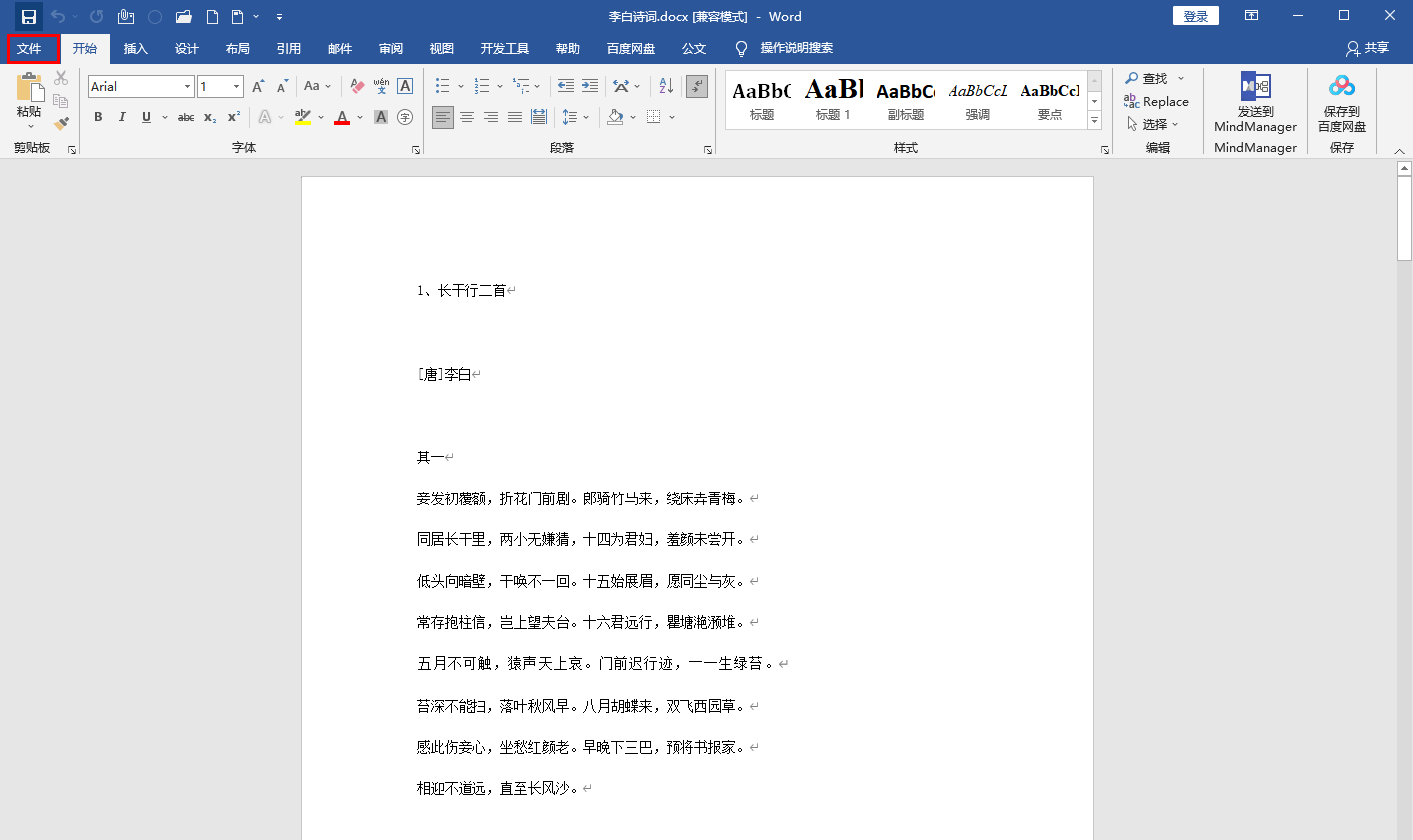Apply yellow text highlight color
Screen dimensions: 1413x840
pyautogui.click(x=304, y=117)
